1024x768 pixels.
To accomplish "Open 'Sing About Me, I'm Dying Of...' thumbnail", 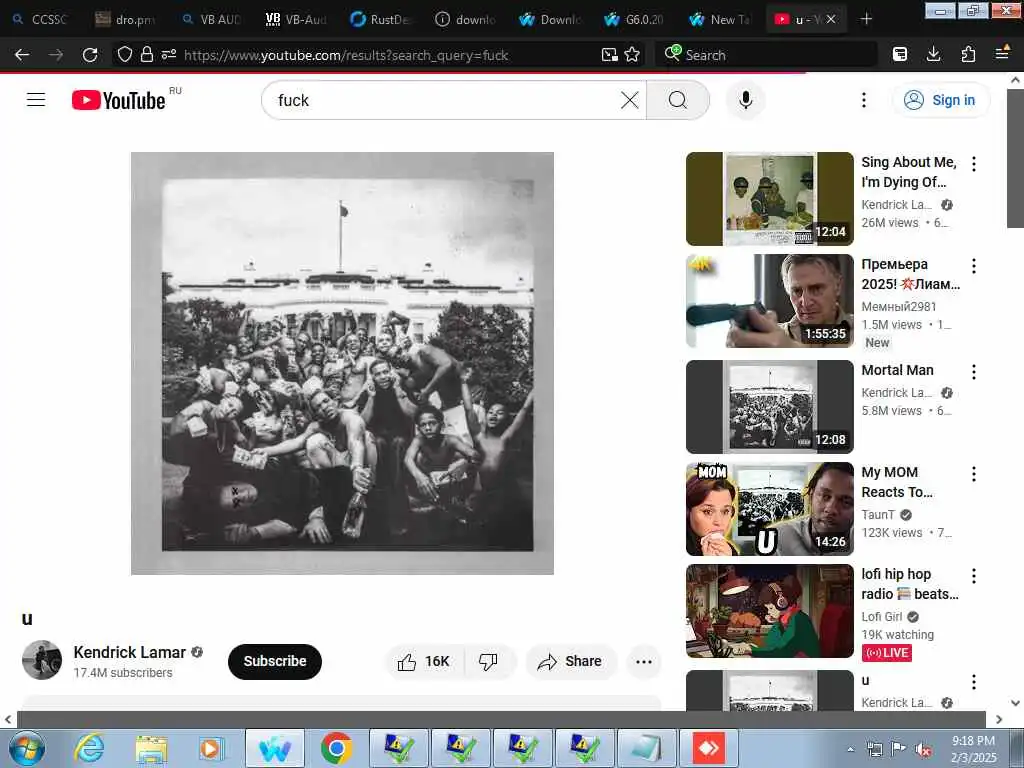I will click(770, 199).
